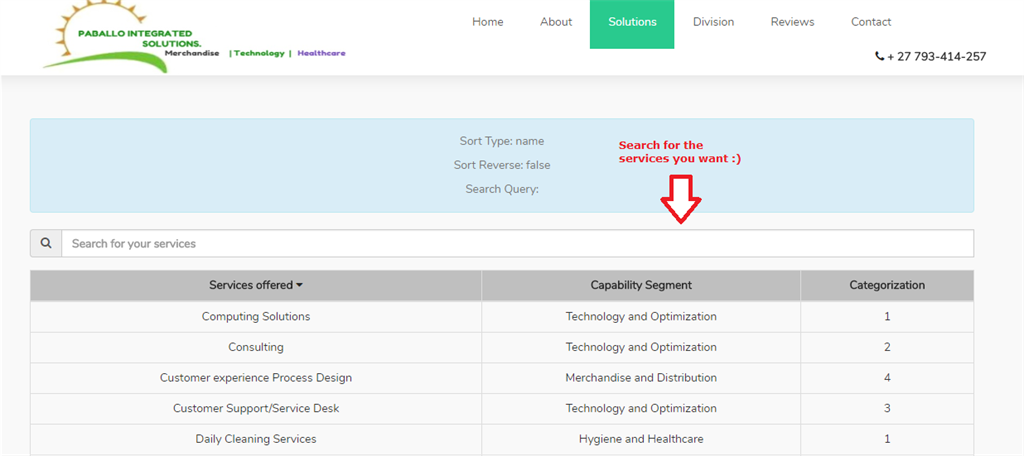Sort by Categorization column header
Screen dimensions: 1024x456
pos(886,285)
